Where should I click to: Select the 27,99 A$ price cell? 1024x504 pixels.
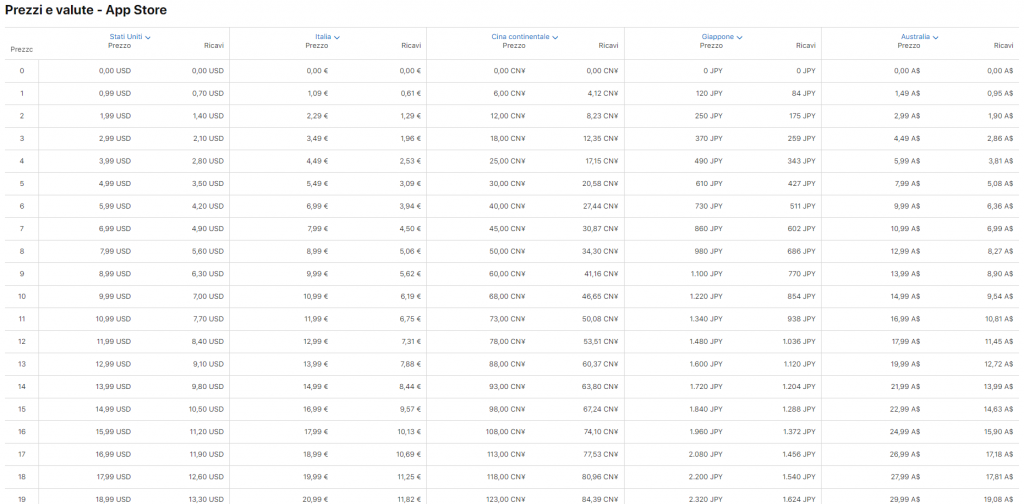[905, 477]
